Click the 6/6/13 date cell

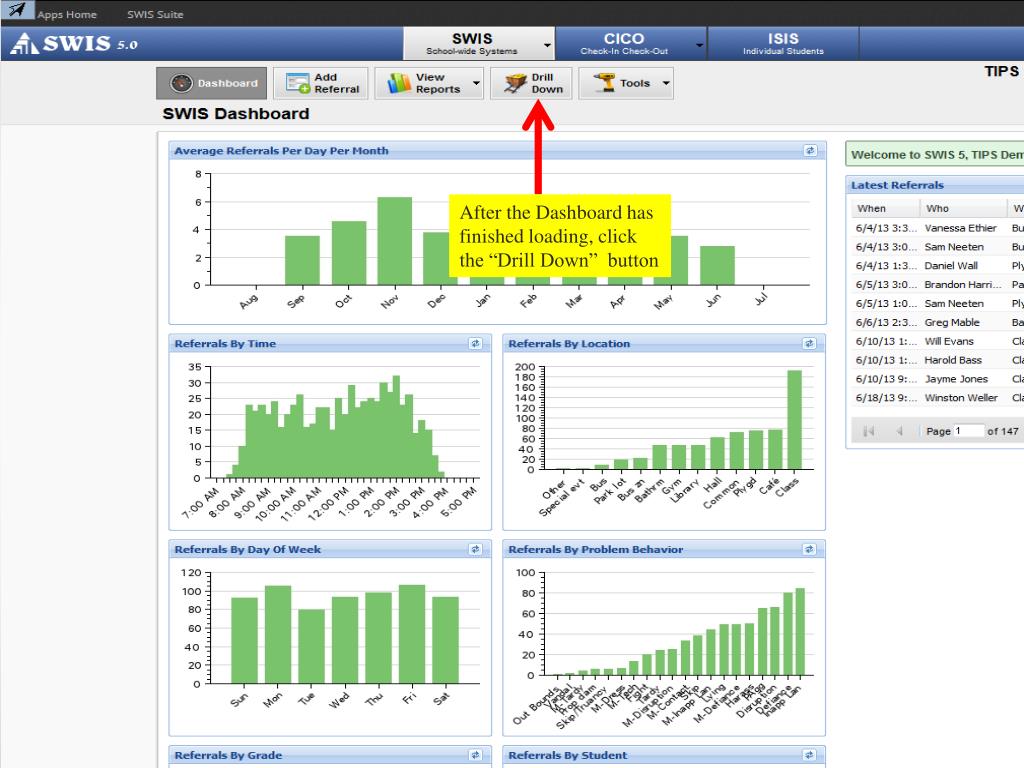pos(885,323)
